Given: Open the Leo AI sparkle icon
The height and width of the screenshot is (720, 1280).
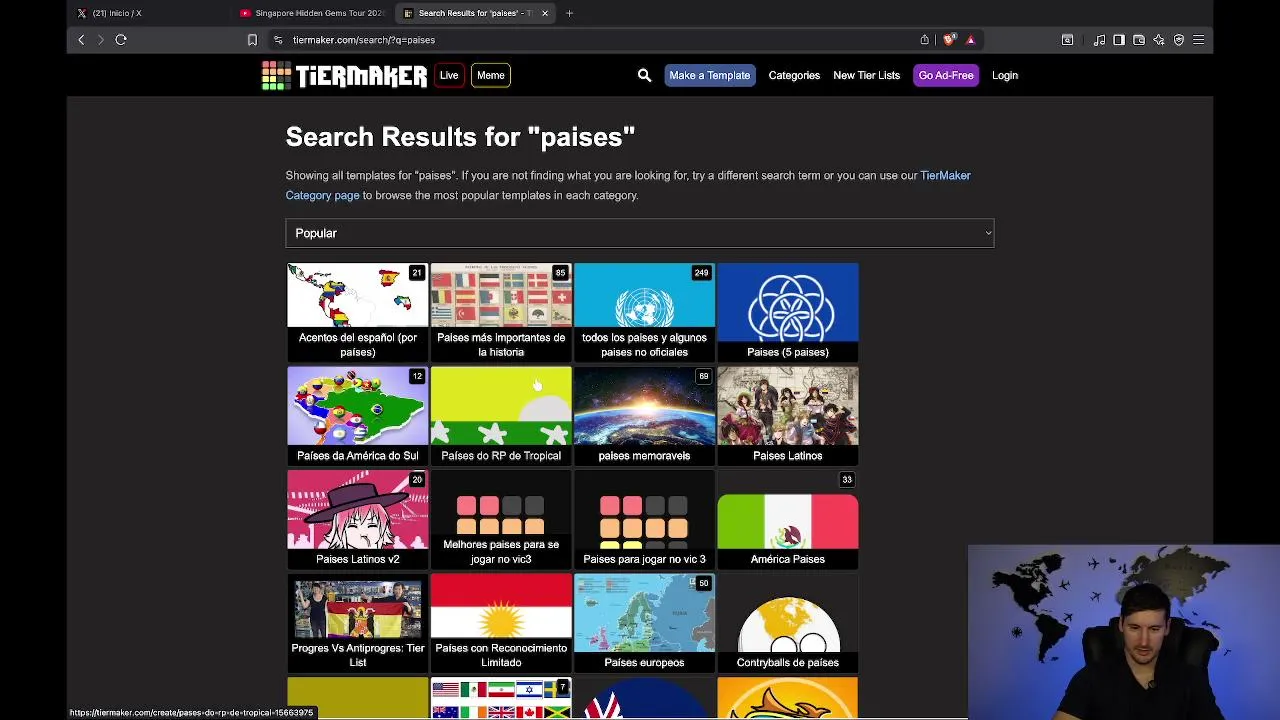Looking at the screenshot, I should point(1159,40).
